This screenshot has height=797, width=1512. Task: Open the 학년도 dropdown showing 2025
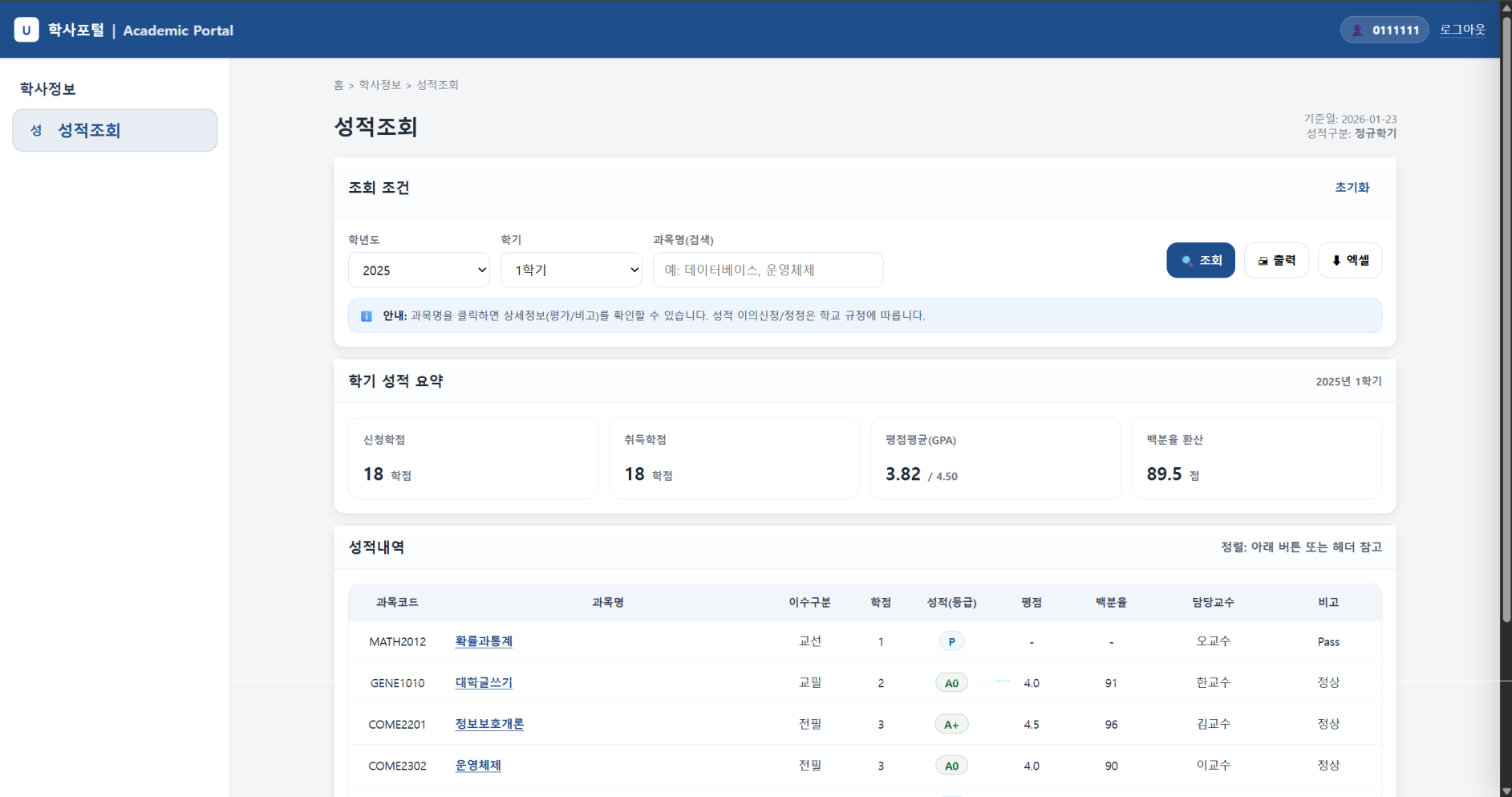point(419,270)
